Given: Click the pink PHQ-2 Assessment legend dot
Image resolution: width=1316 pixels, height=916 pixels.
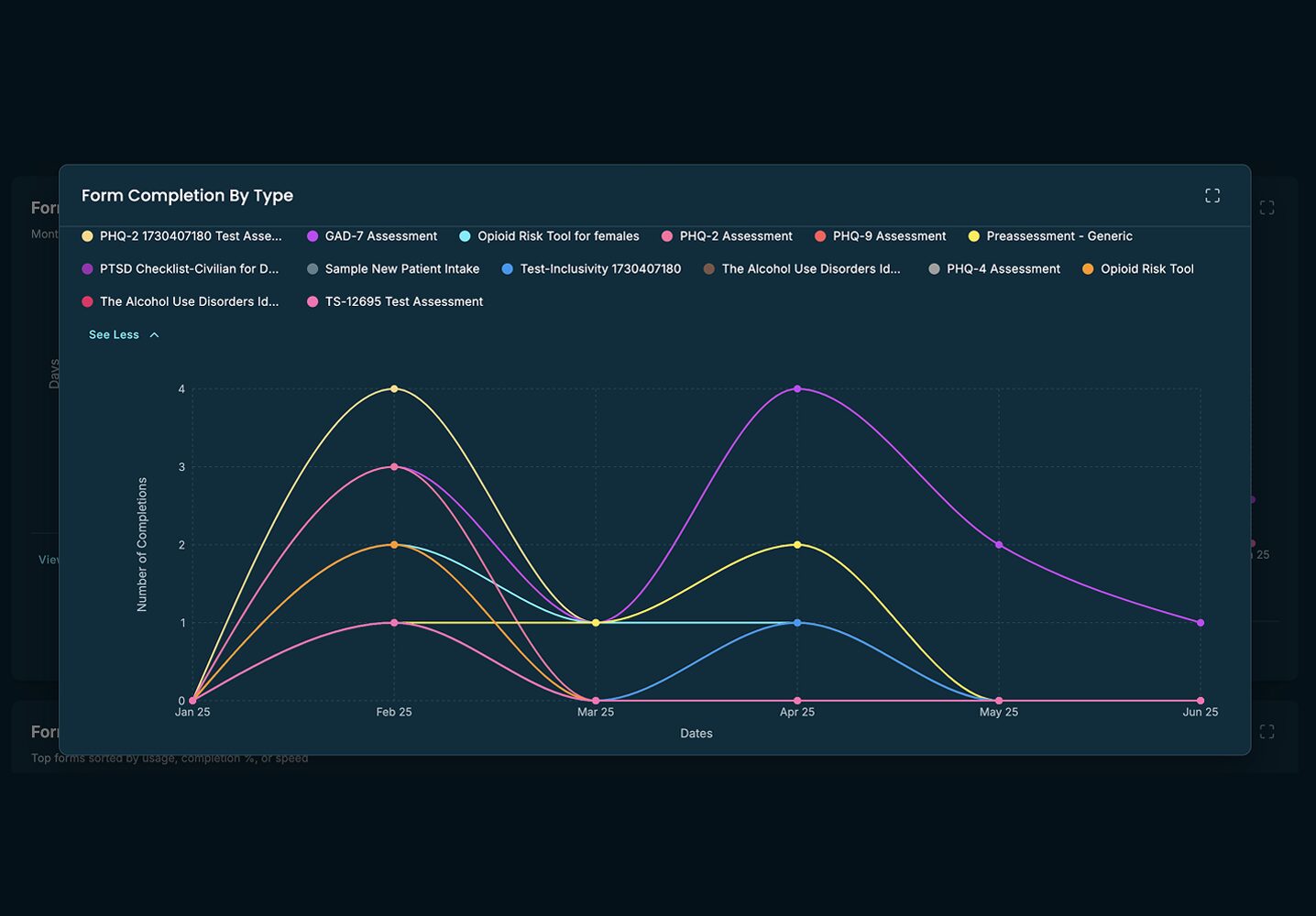Looking at the screenshot, I should click(667, 236).
